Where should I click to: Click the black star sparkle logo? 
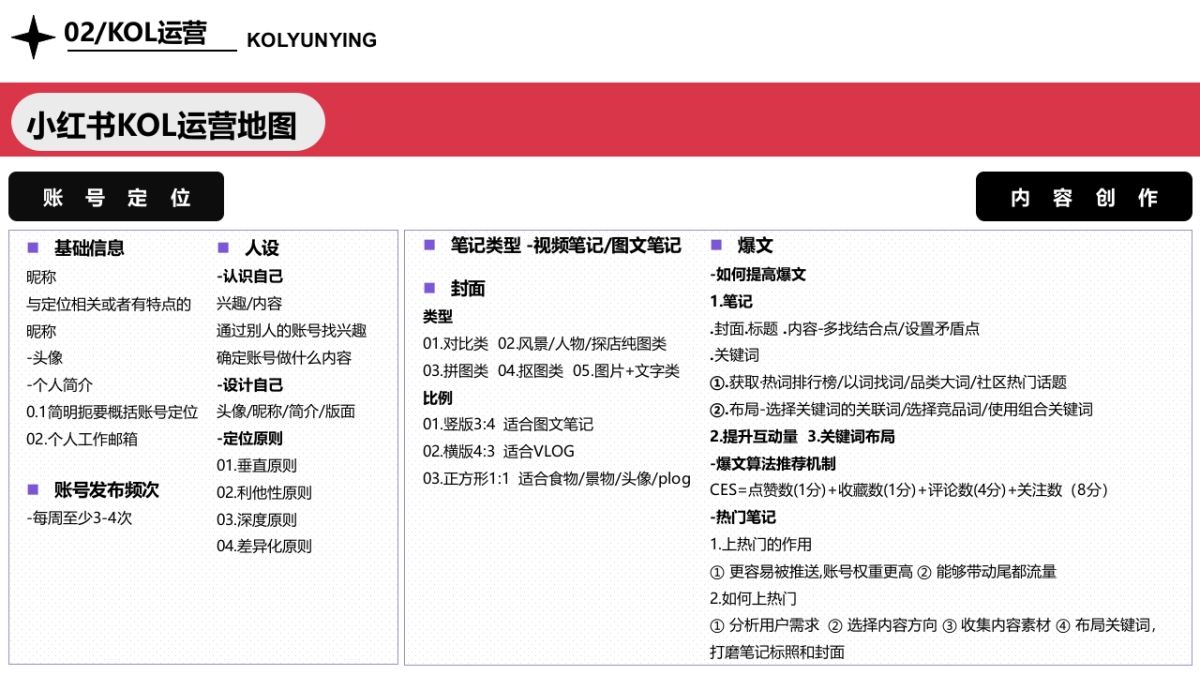pyautogui.click(x=33, y=35)
